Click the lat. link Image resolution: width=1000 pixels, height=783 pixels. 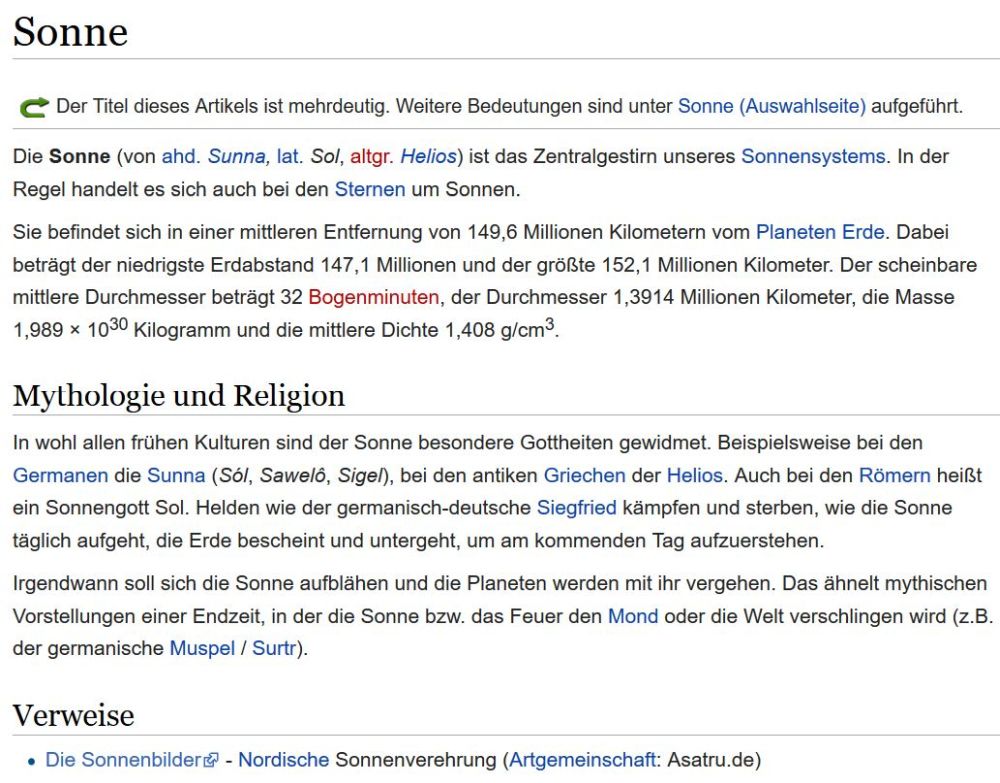coord(290,156)
